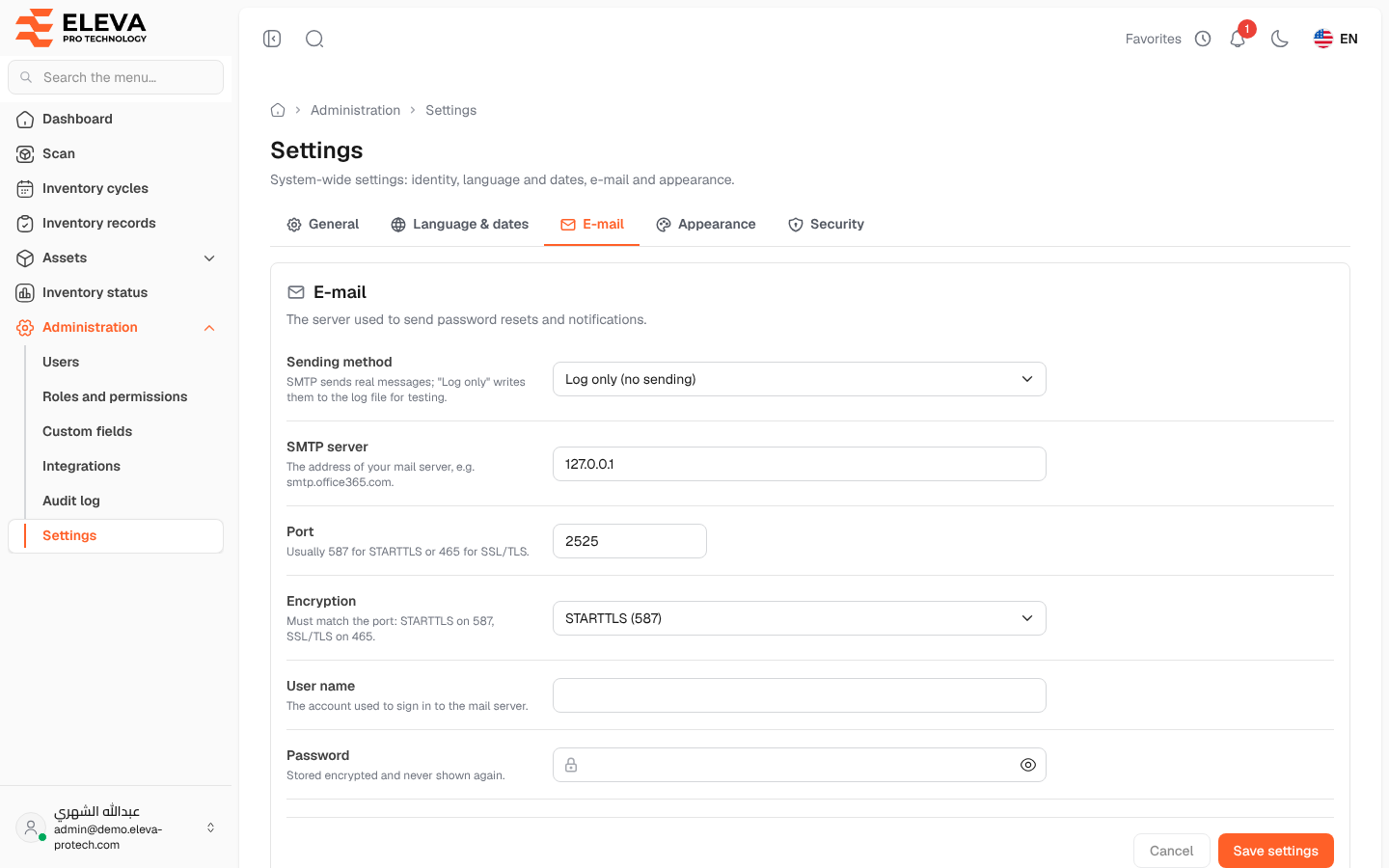The image size is (1389, 868).
Task: Open Dashboard in the sidebar
Action: click(116, 119)
